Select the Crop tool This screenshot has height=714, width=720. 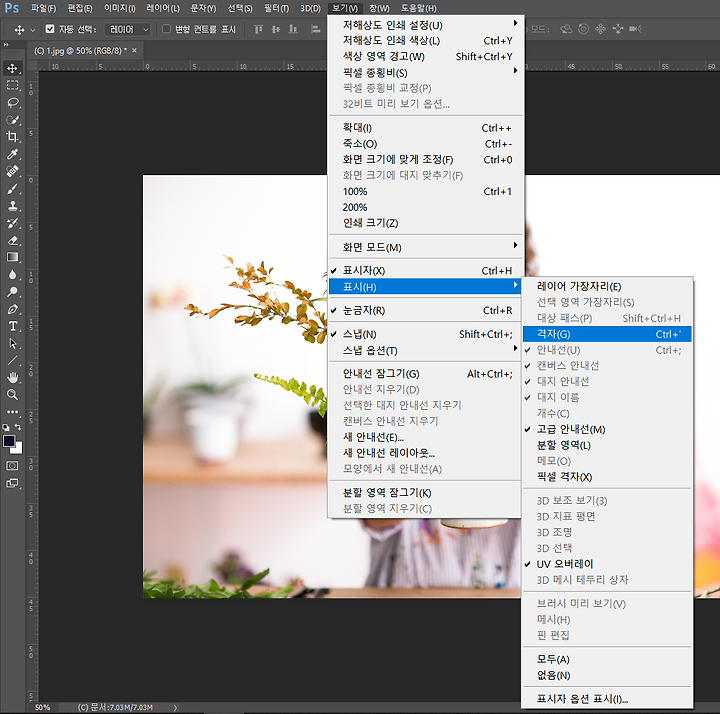12,137
